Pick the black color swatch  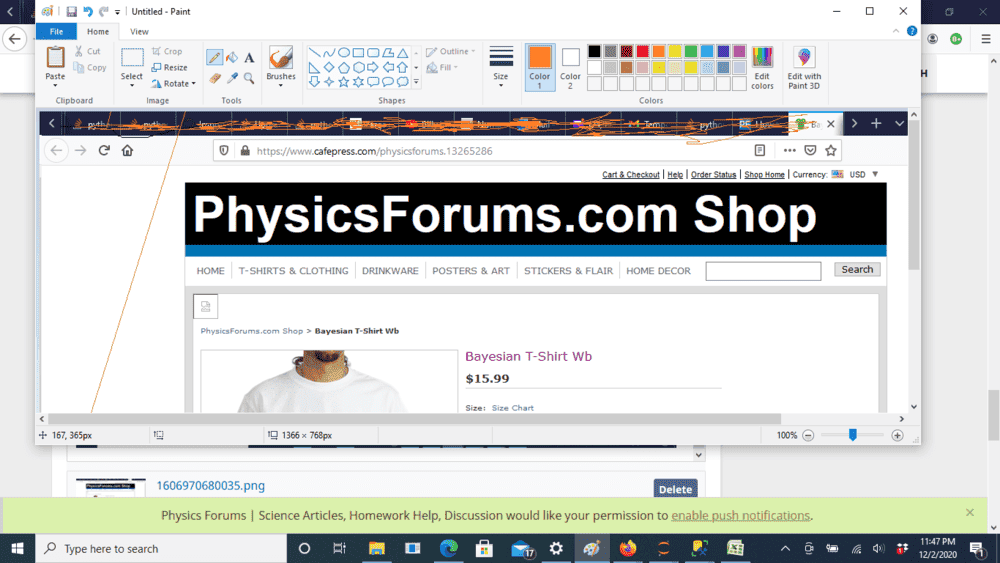click(594, 52)
